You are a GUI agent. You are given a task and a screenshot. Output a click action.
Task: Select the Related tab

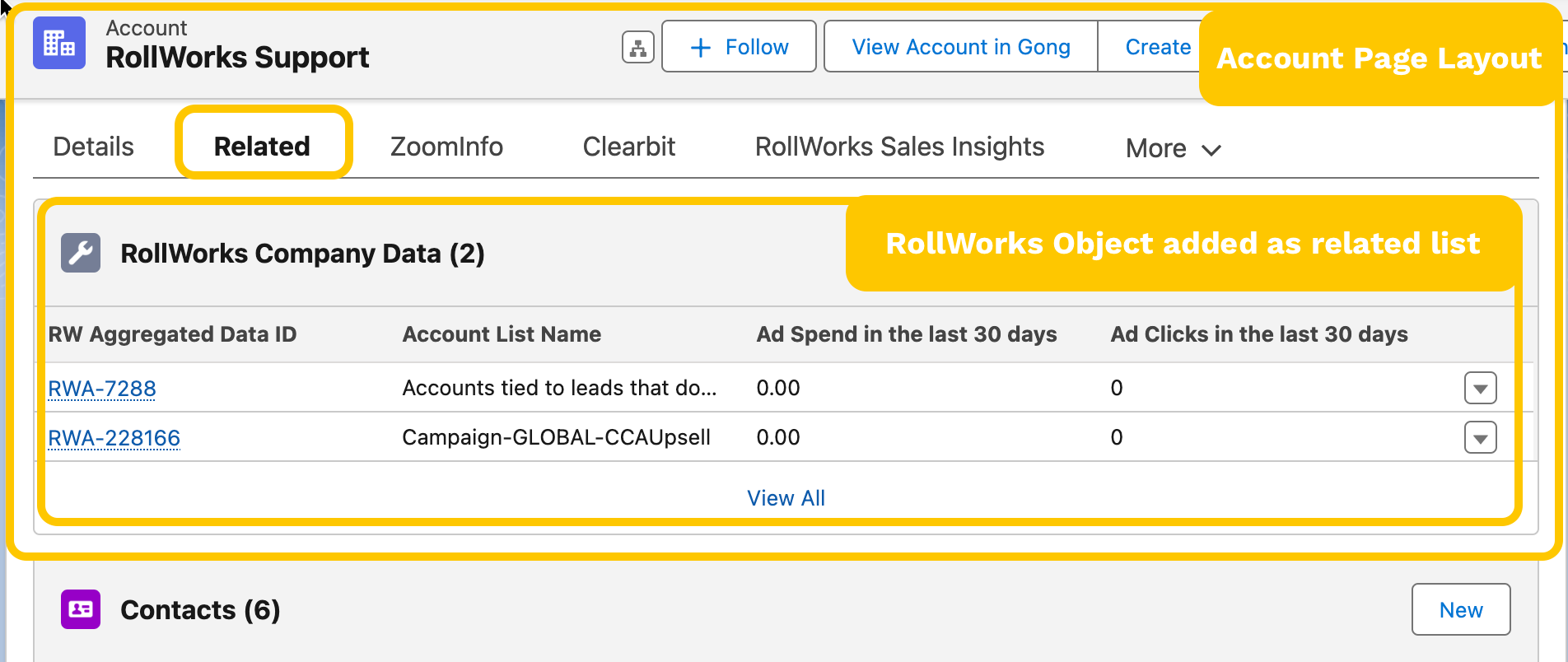pos(262,147)
